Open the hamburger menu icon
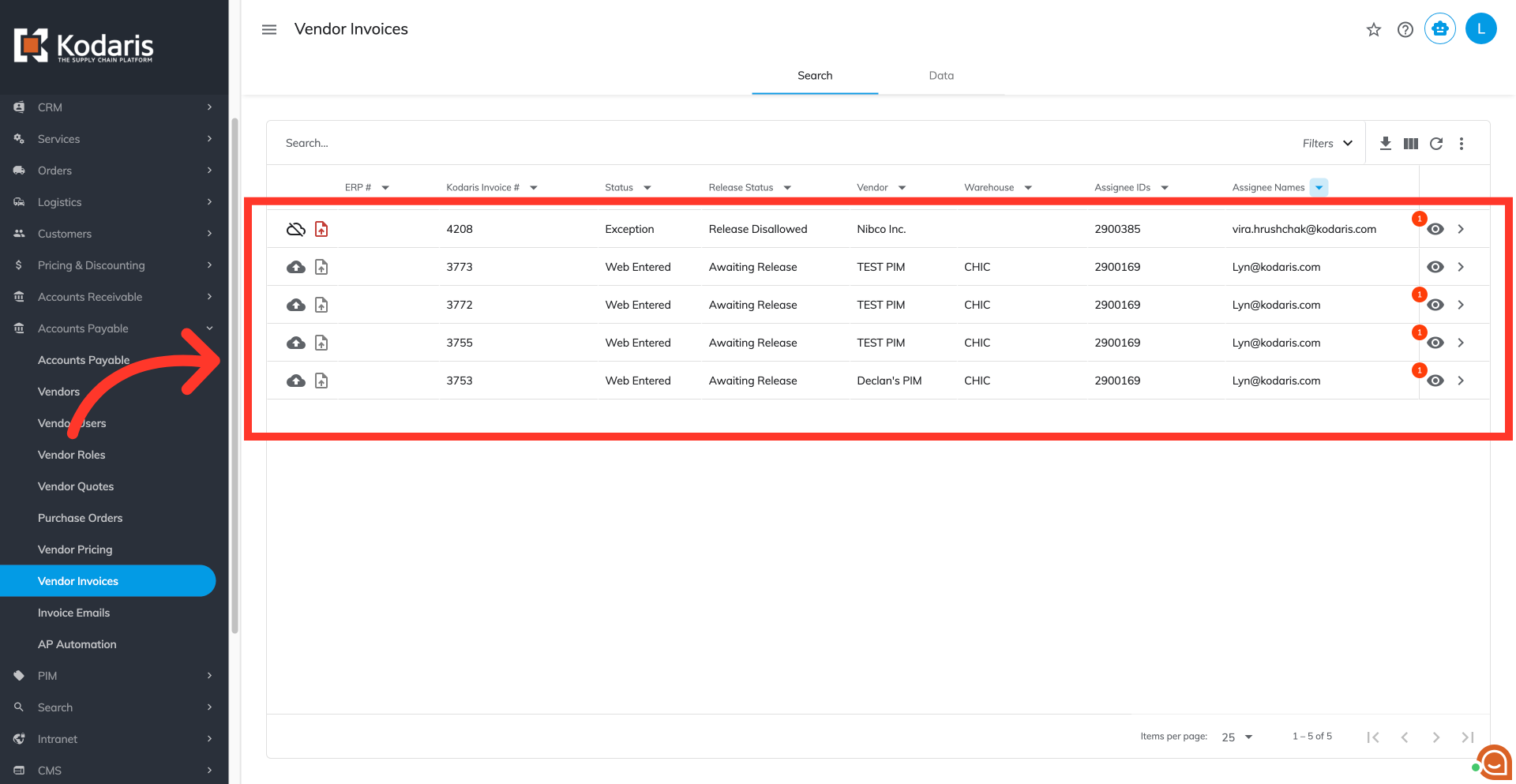This screenshot has height=784, width=1516. pos(269,29)
